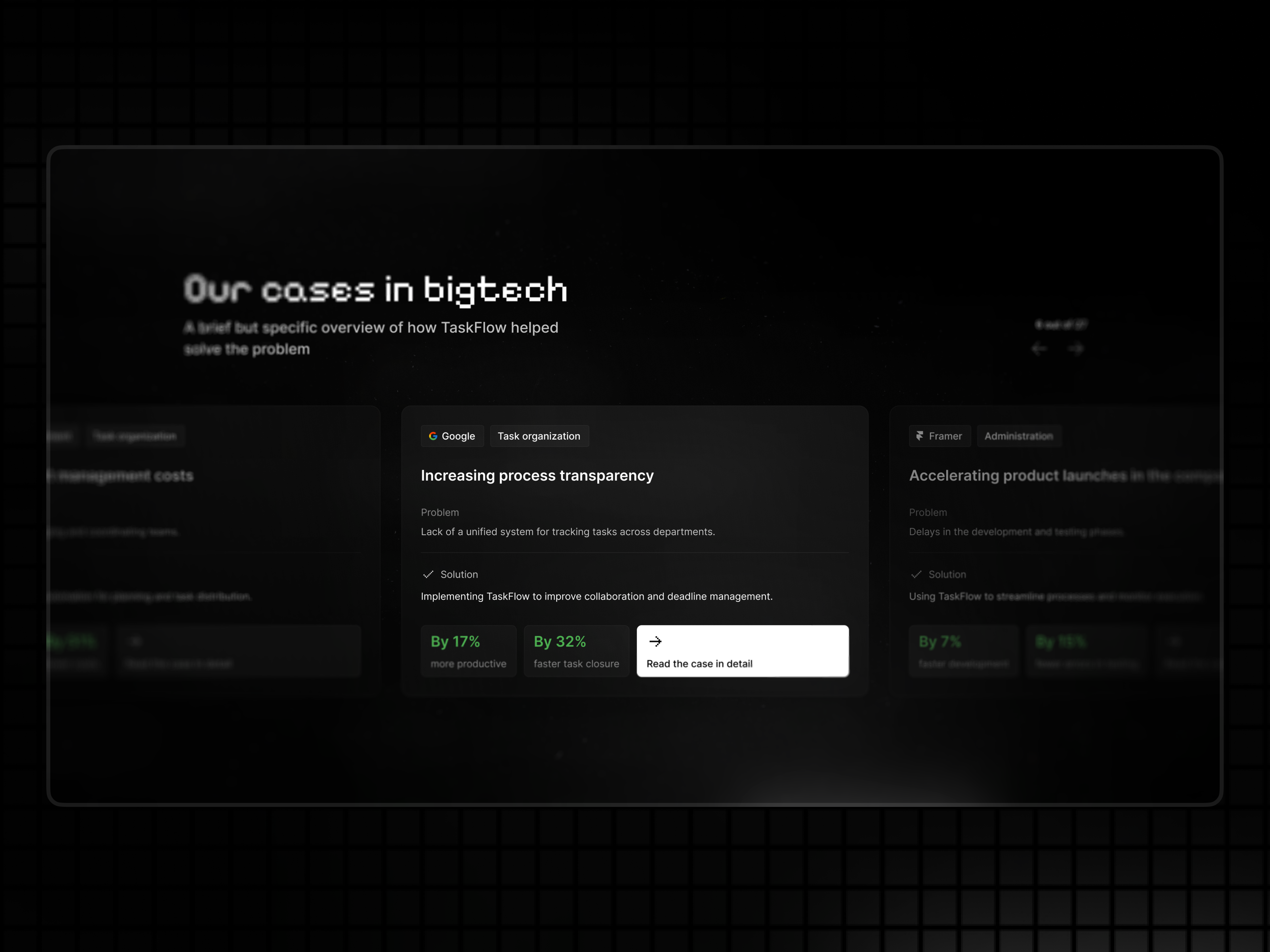Open the Accelerating product launches case title
Screen dimensions: 1270x952
[1065, 475]
